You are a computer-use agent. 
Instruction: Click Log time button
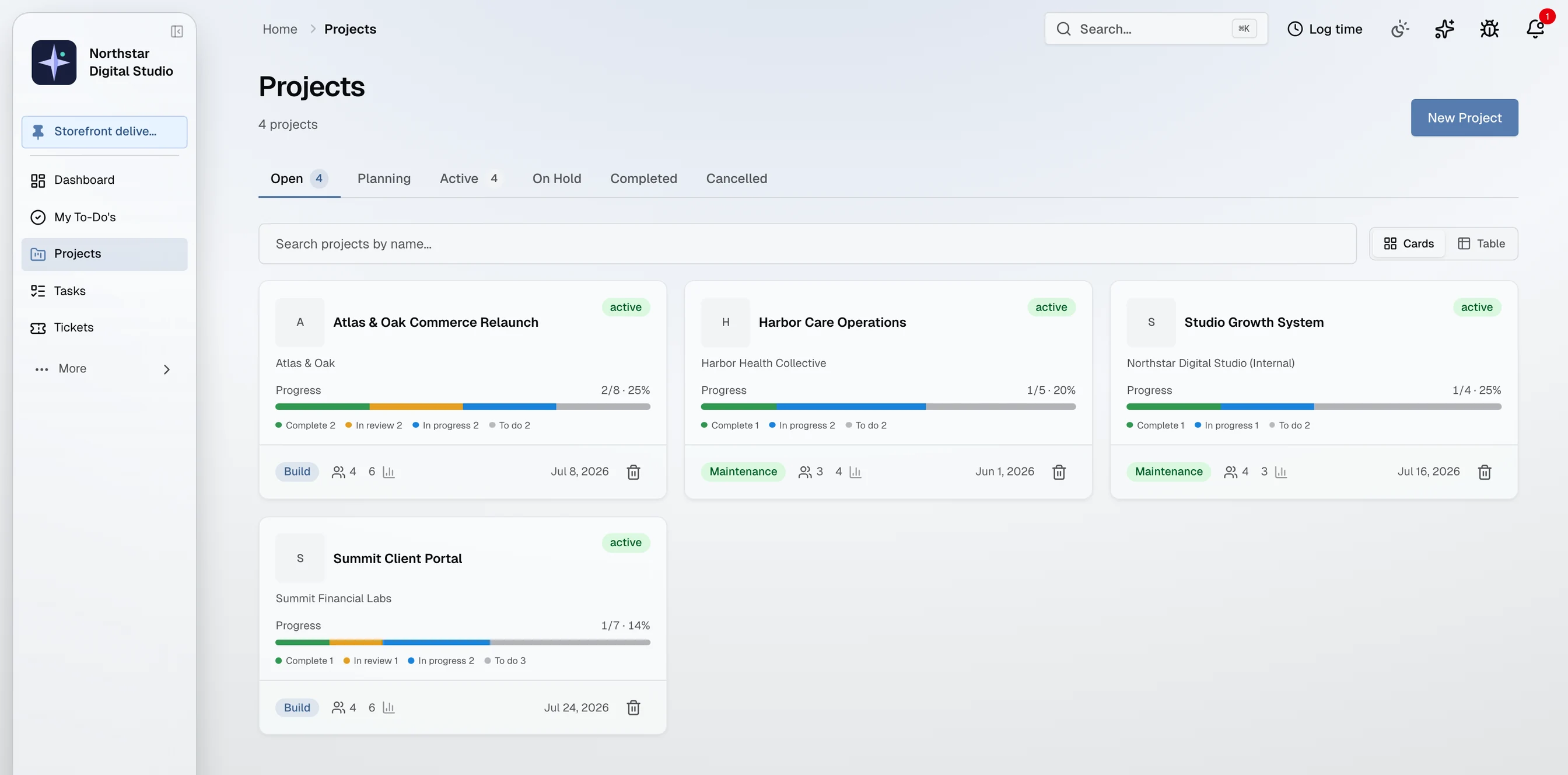pyautogui.click(x=1325, y=29)
